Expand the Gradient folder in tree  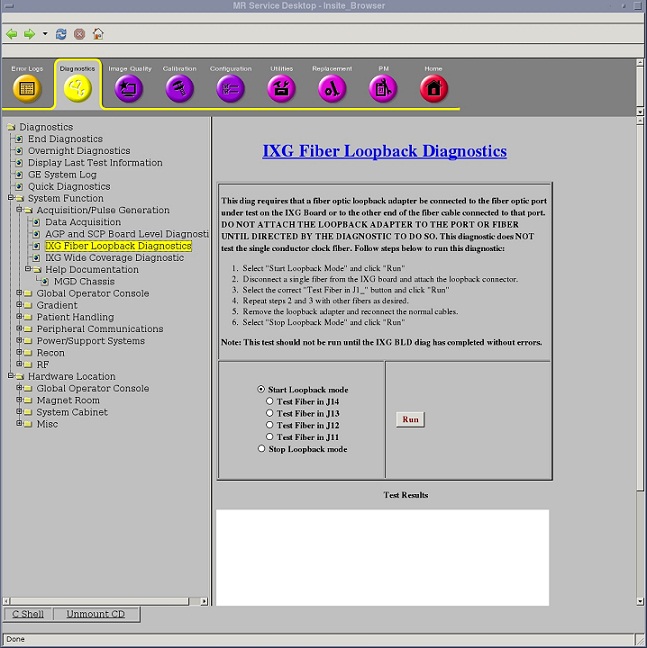[19, 305]
